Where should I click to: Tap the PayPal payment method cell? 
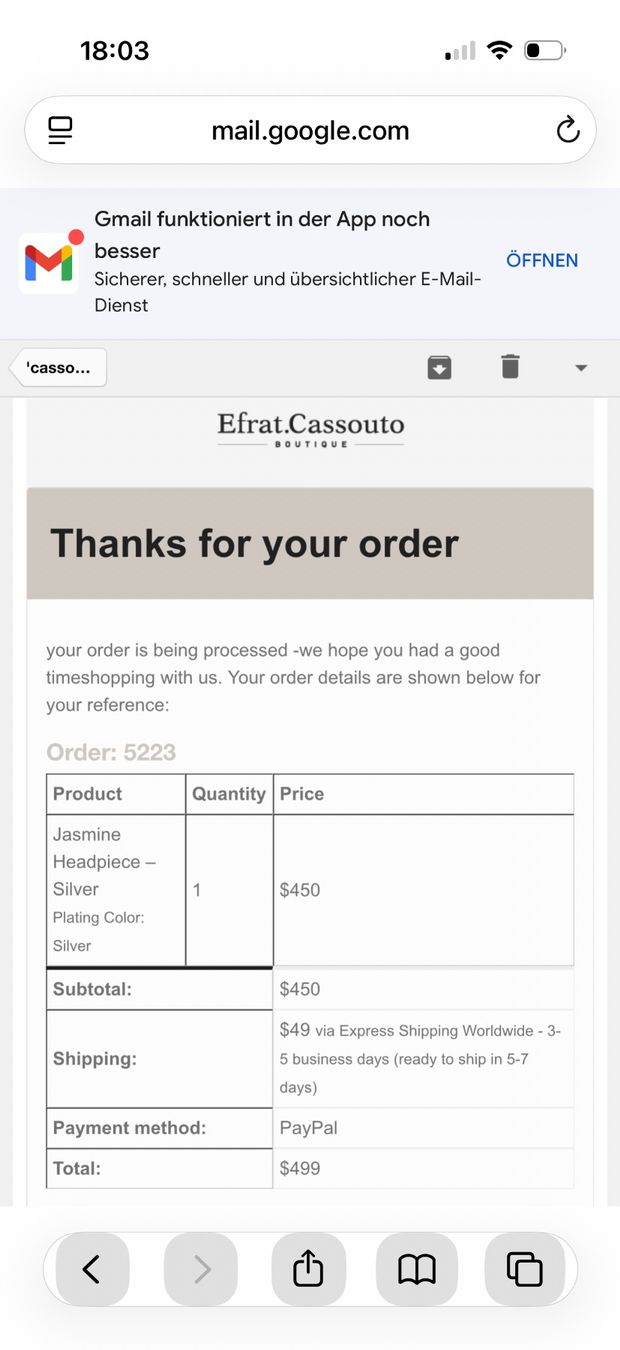[424, 1128]
